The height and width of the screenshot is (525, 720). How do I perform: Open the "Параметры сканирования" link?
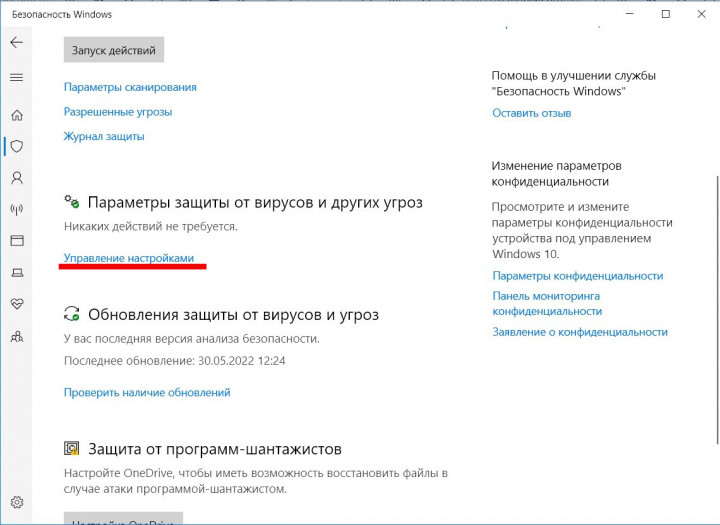(130, 87)
